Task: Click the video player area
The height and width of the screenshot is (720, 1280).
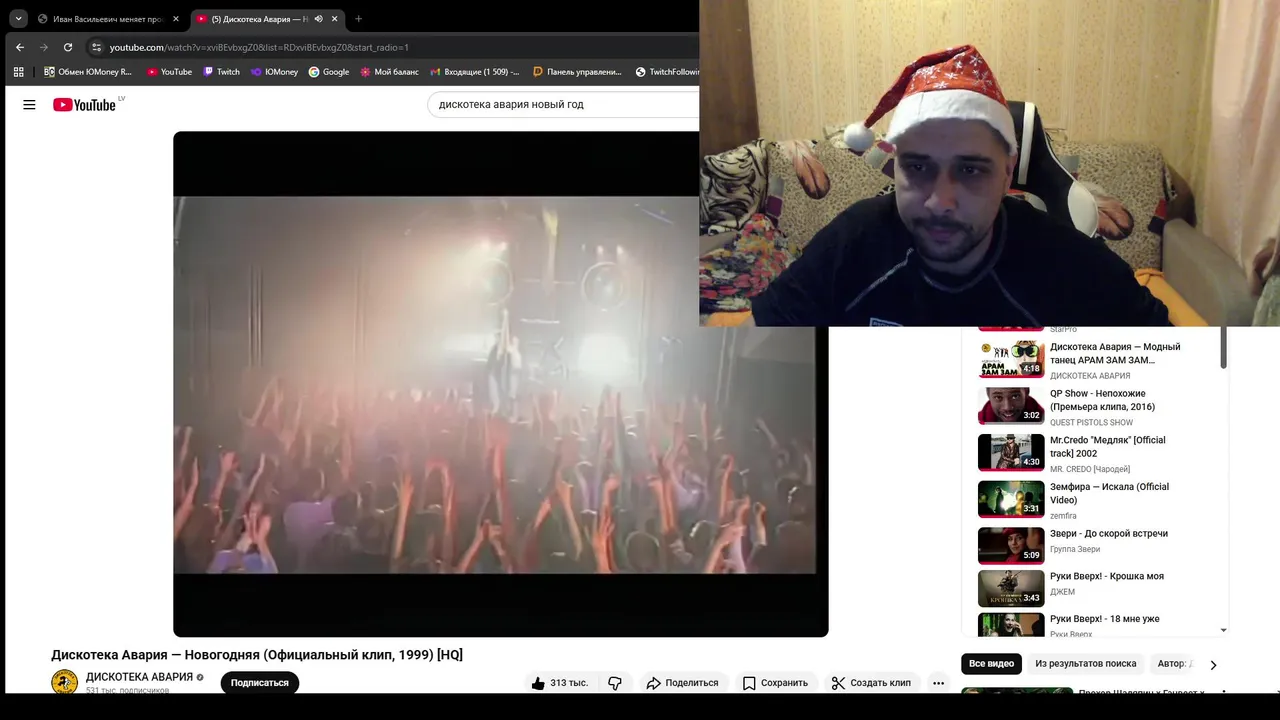Action: pyautogui.click(x=500, y=384)
